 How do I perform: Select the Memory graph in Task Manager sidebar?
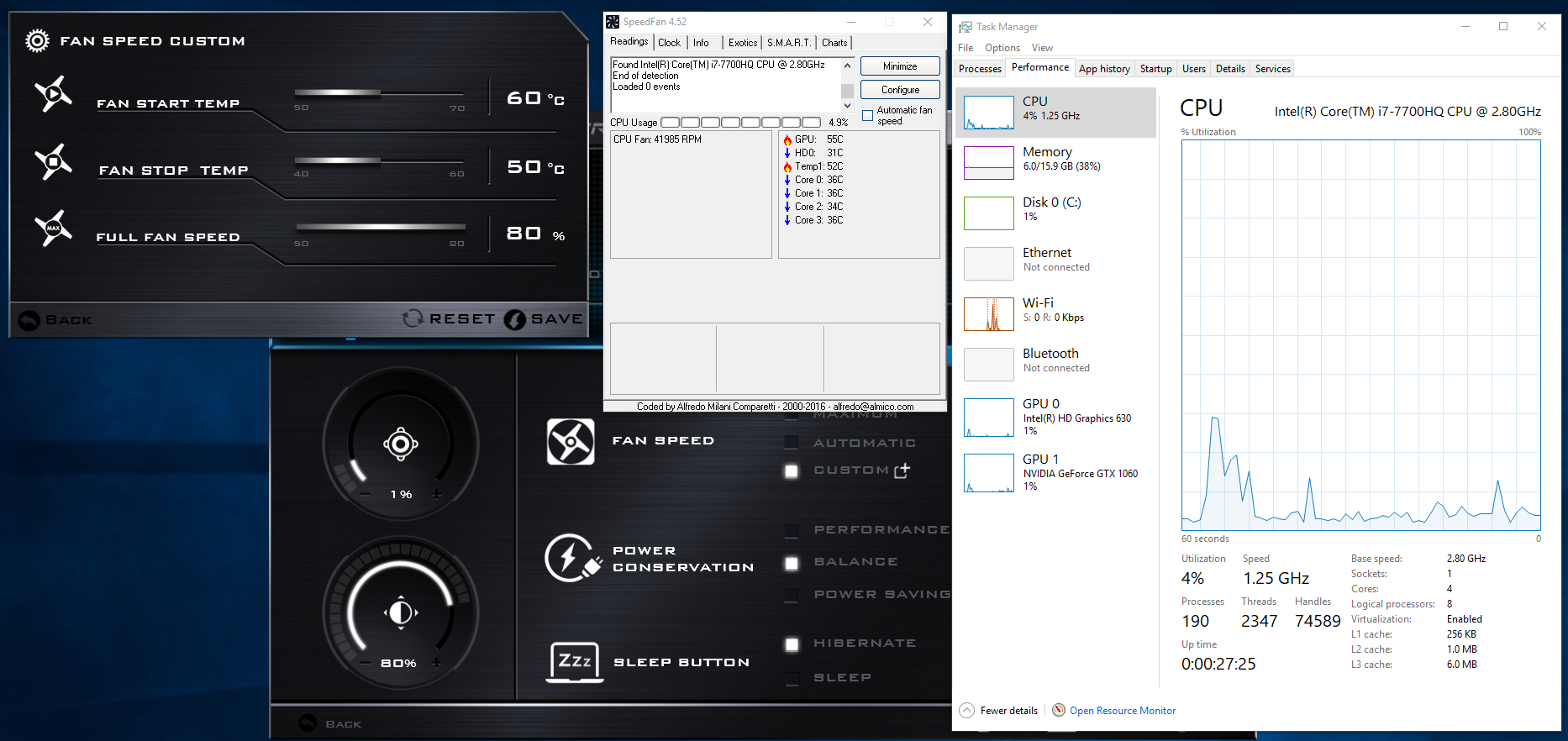click(x=988, y=162)
